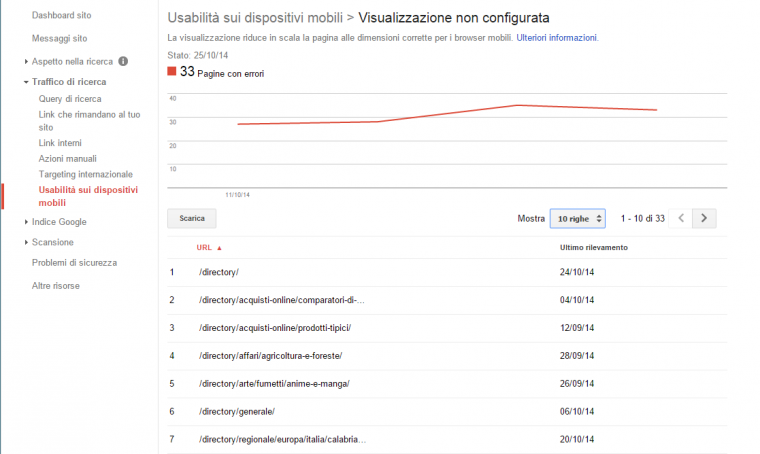760x454 pixels.
Task: Click the red Pagine con errori legend square
Action: point(172,71)
